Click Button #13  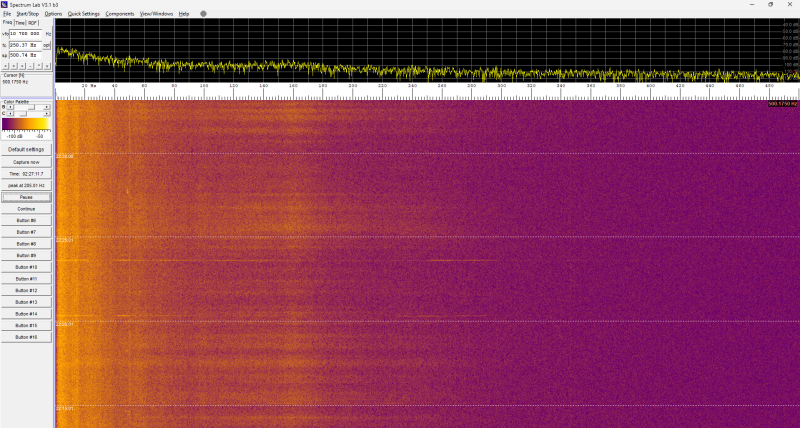click(x=26, y=302)
